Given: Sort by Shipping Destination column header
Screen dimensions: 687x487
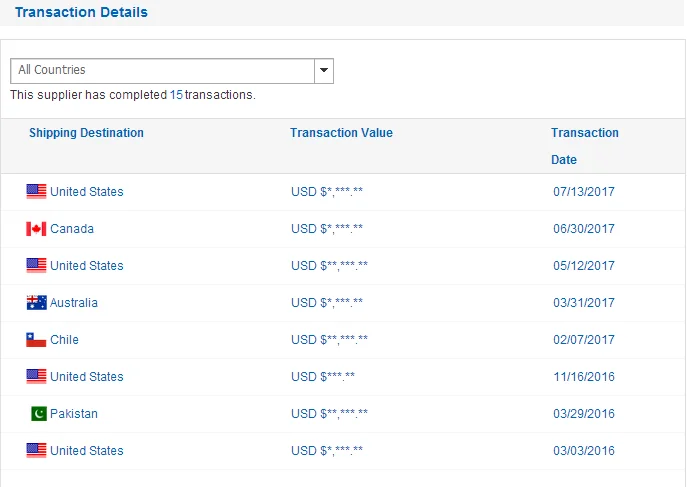Looking at the screenshot, I should pos(86,133).
